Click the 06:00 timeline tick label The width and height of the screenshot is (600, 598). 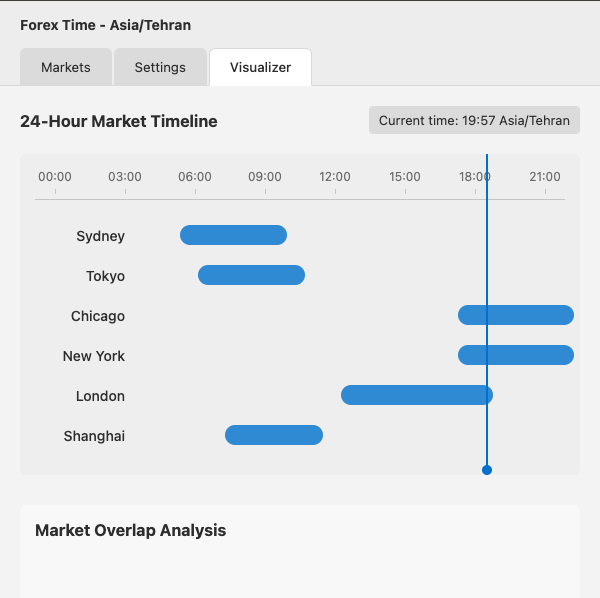195,177
